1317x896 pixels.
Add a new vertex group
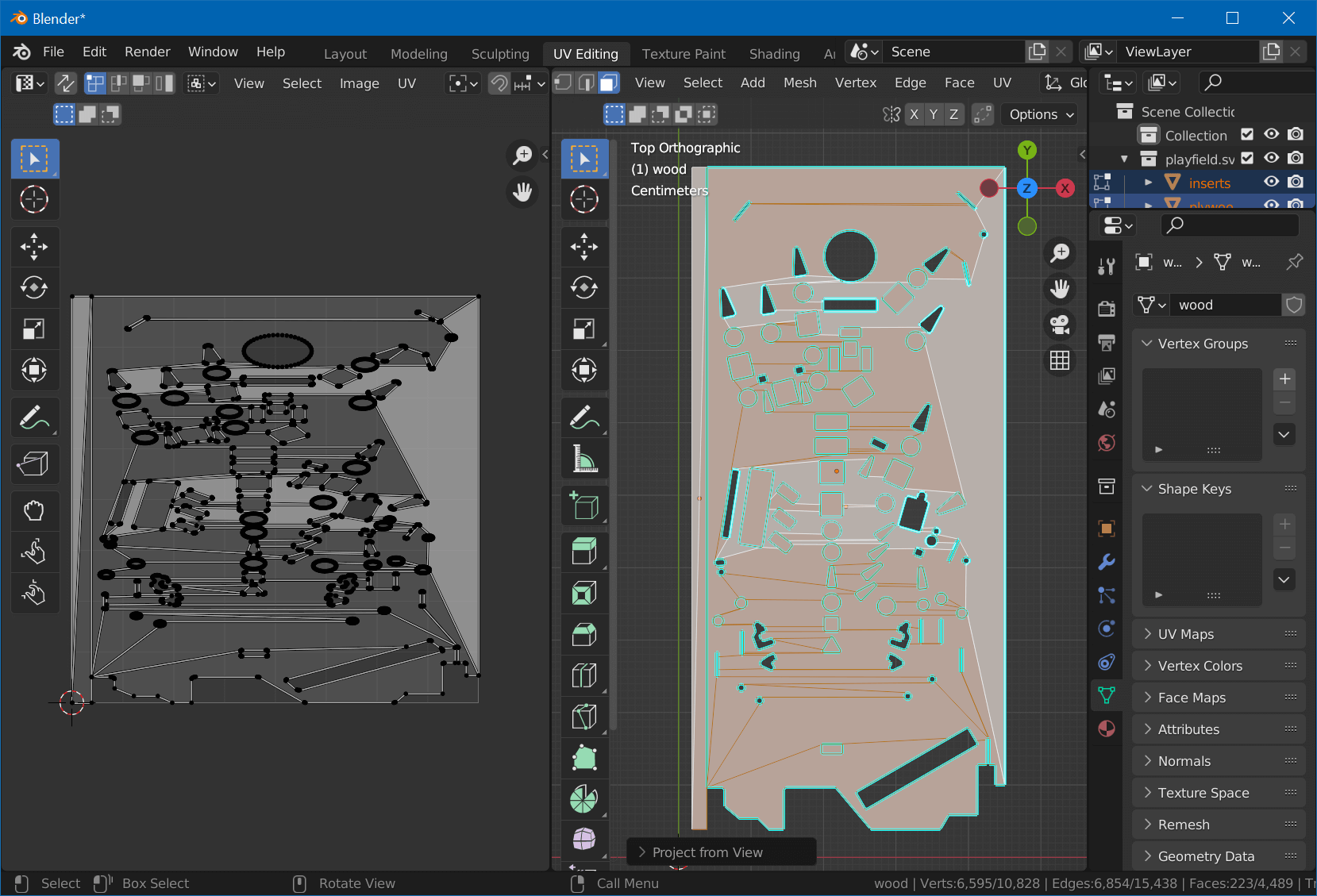point(1284,379)
